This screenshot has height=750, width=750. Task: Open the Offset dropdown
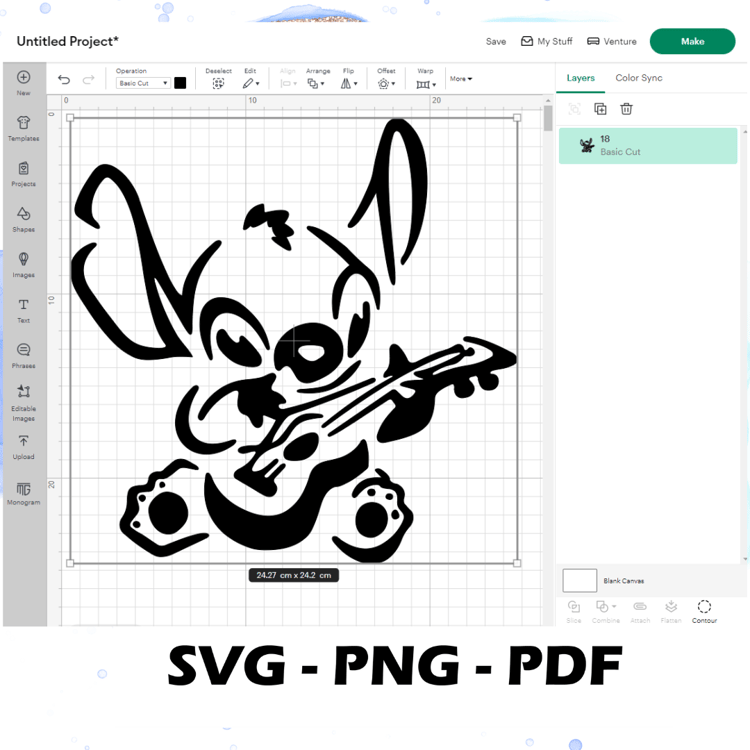click(x=386, y=84)
